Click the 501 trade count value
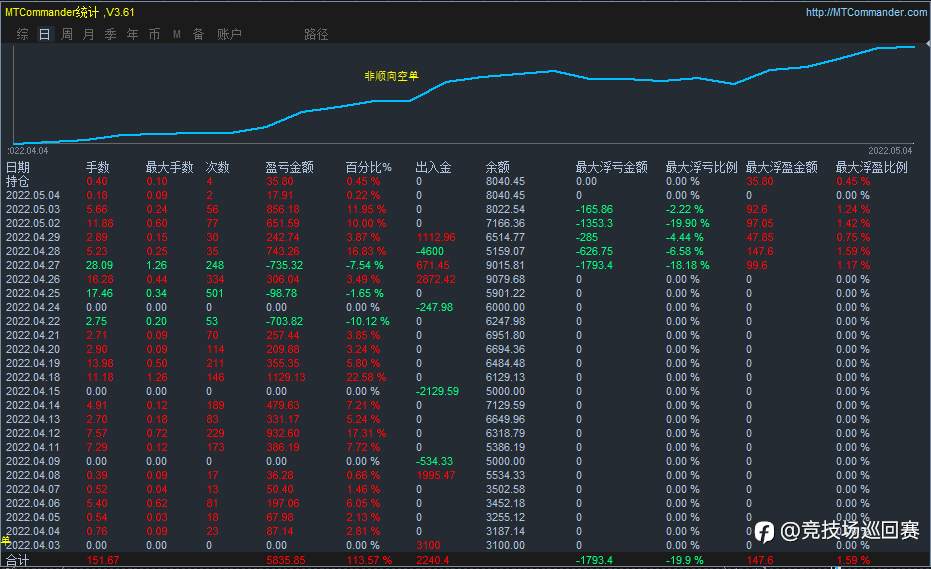The height and width of the screenshot is (569, 931). point(214,293)
